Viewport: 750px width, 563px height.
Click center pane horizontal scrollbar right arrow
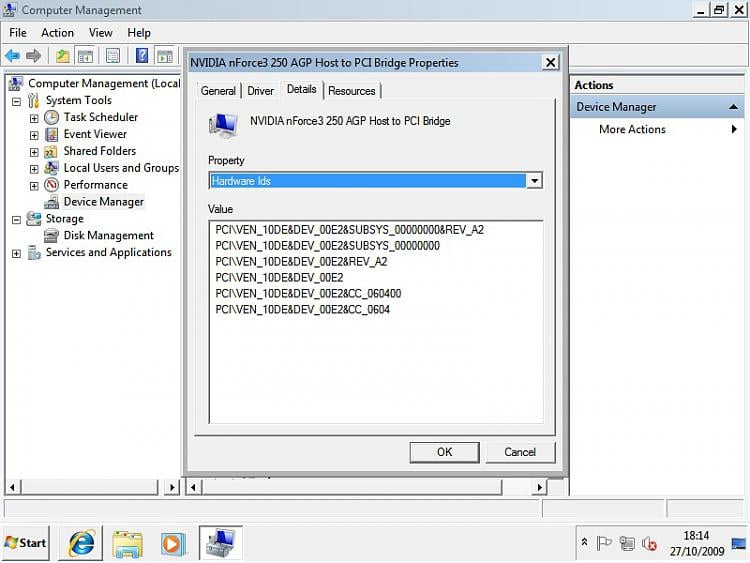point(540,487)
